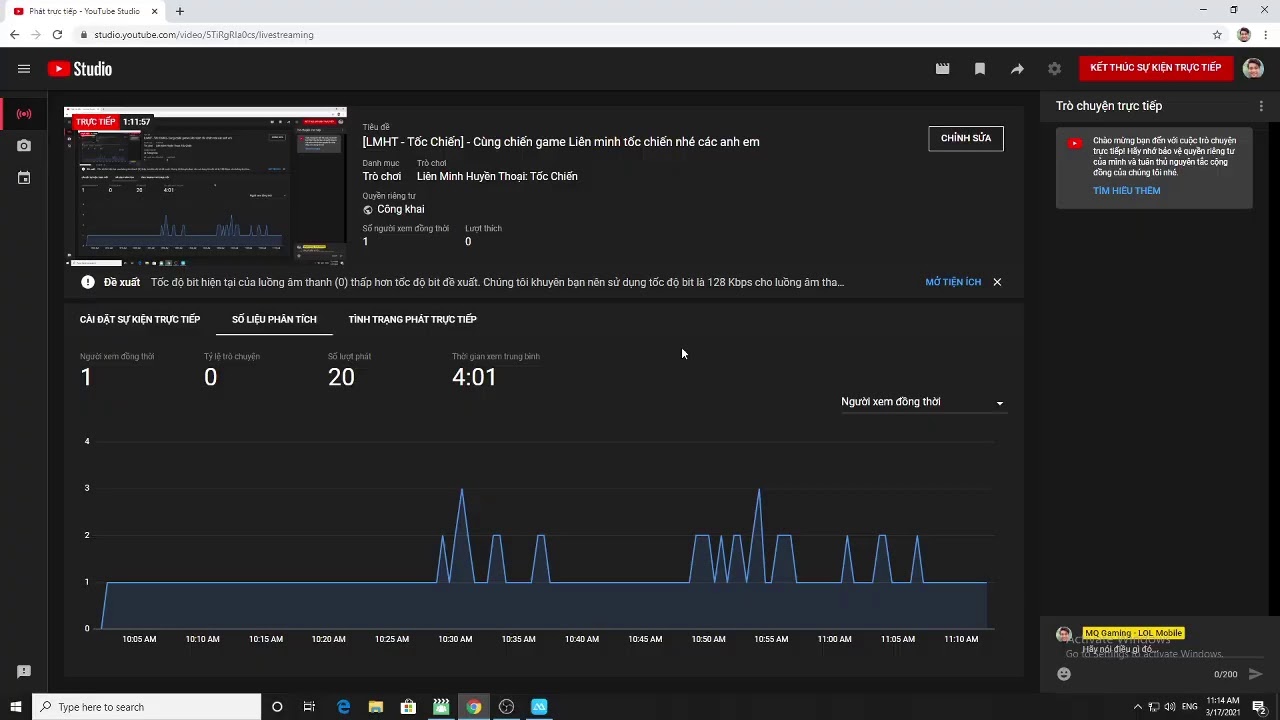The image size is (1280, 720).
Task: Click the browser bookmark star icon
Action: [x=1217, y=34]
